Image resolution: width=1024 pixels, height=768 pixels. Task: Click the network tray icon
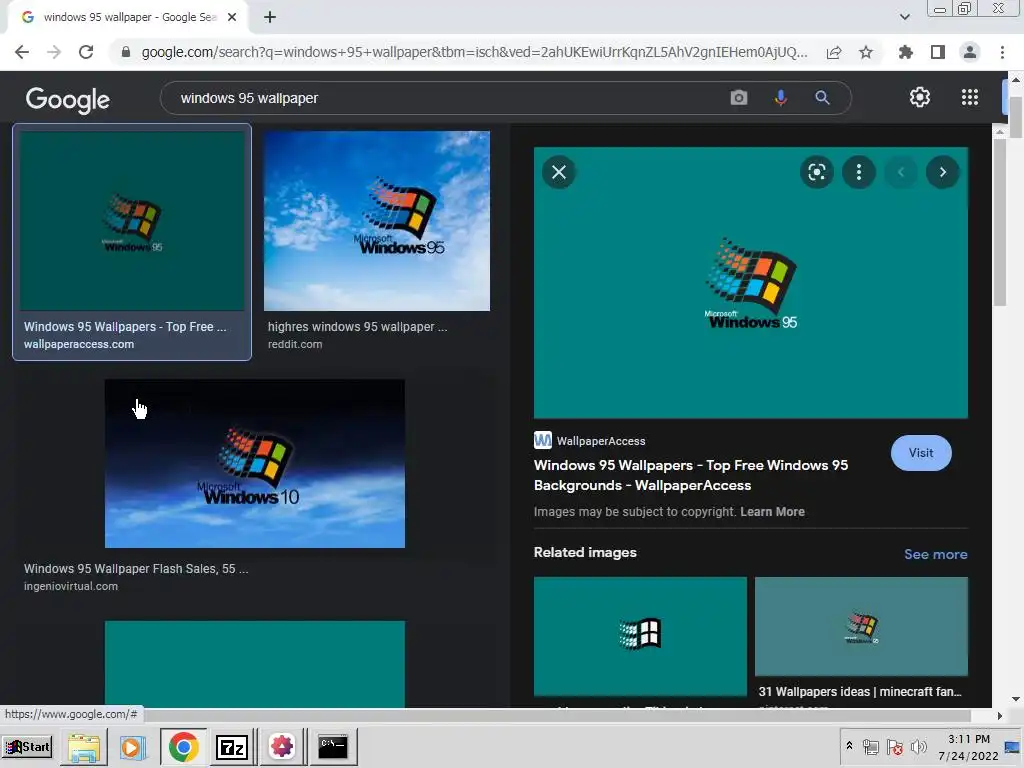tap(871, 747)
